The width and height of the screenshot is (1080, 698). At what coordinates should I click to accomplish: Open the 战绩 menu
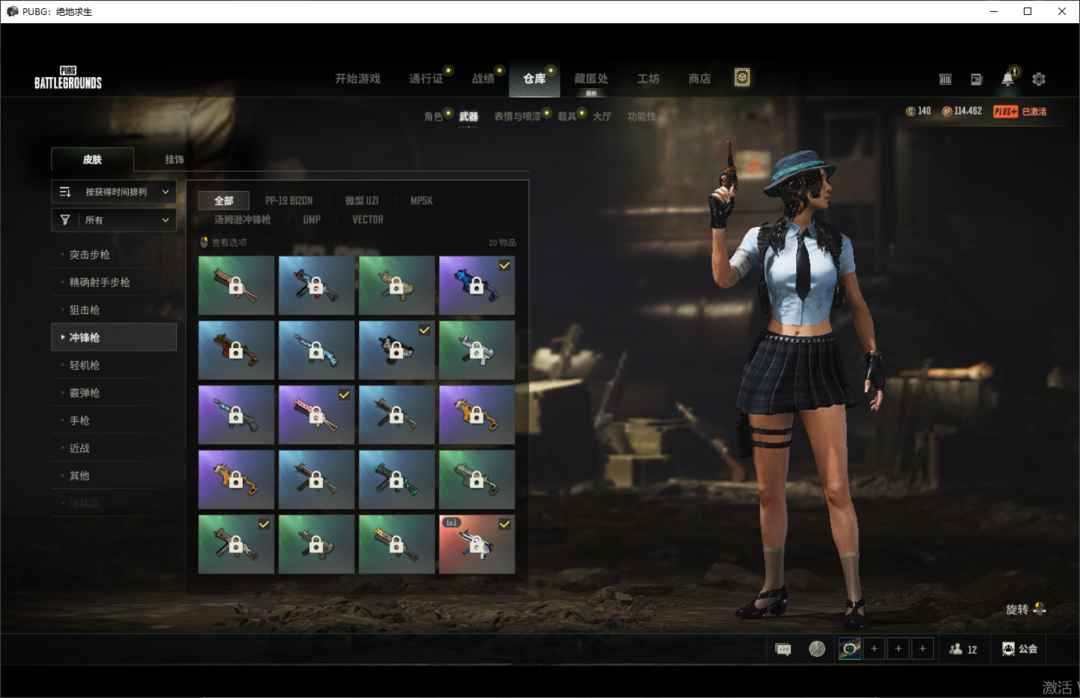coord(483,79)
